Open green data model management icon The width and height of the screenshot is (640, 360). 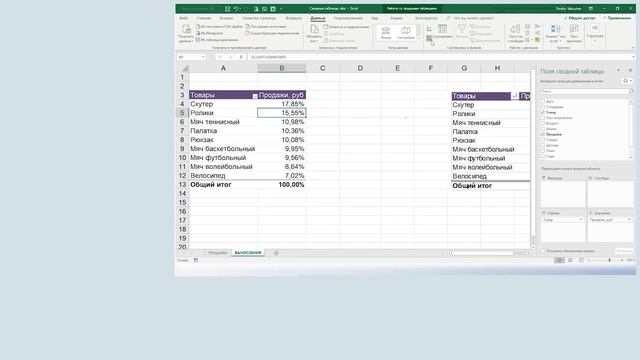538,40
